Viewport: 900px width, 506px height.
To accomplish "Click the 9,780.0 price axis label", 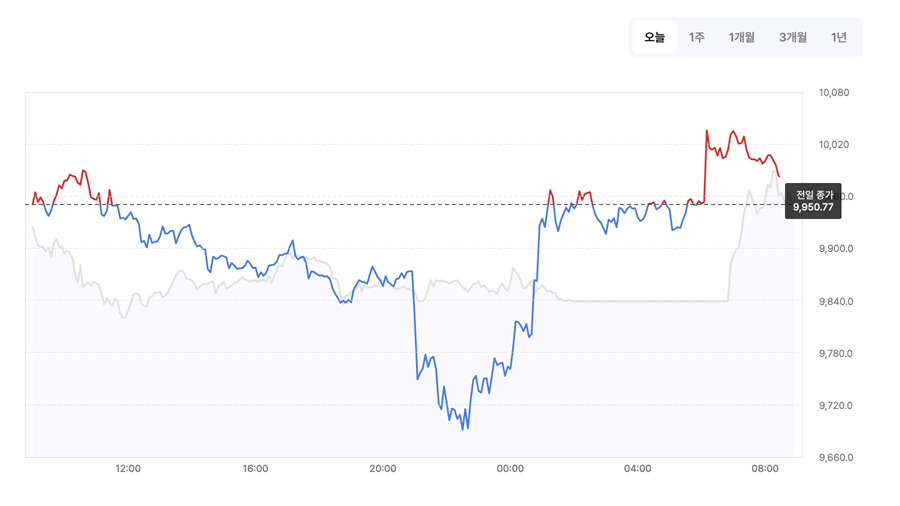I will (x=836, y=353).
